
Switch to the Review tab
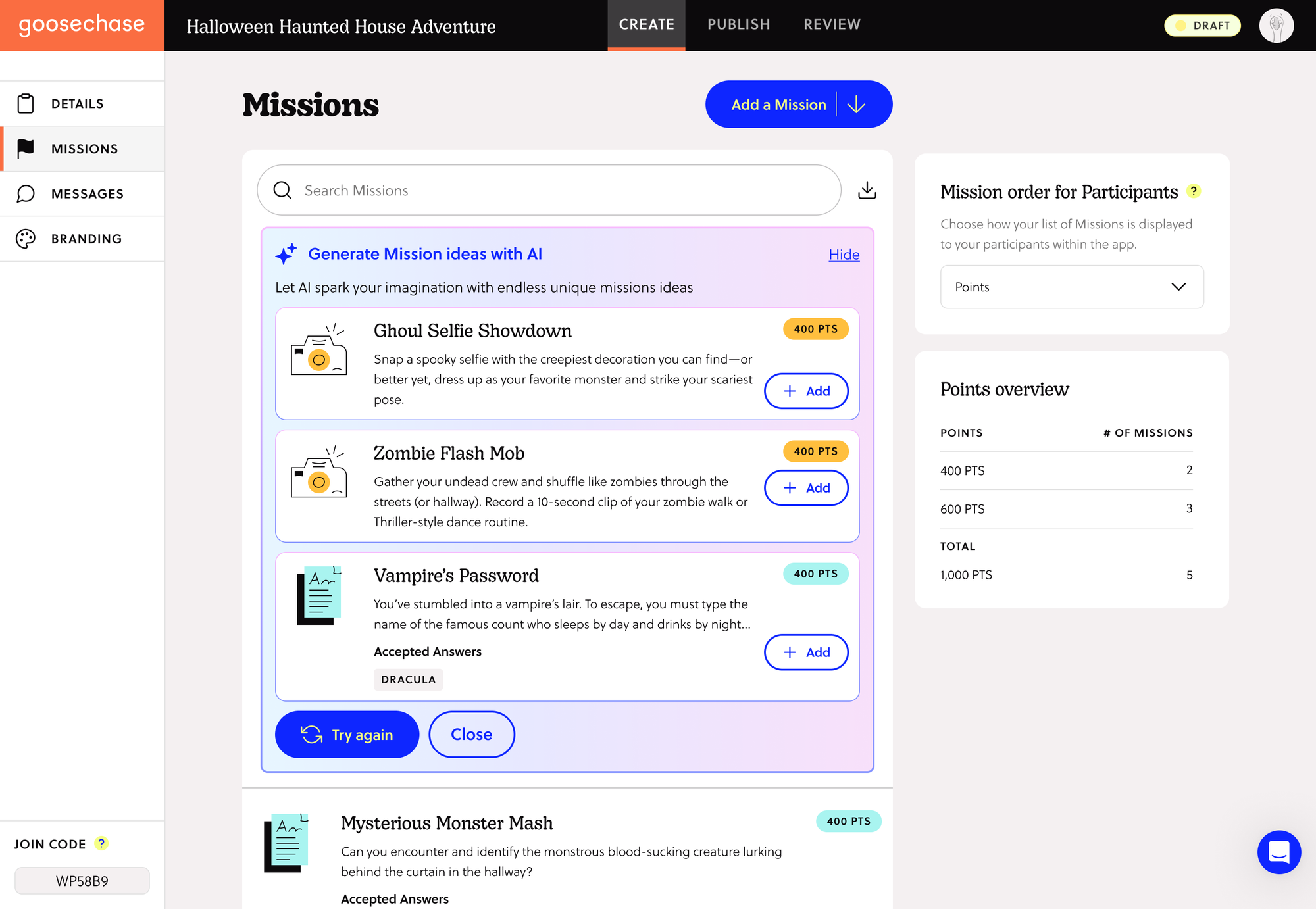(x=832, y=25)
